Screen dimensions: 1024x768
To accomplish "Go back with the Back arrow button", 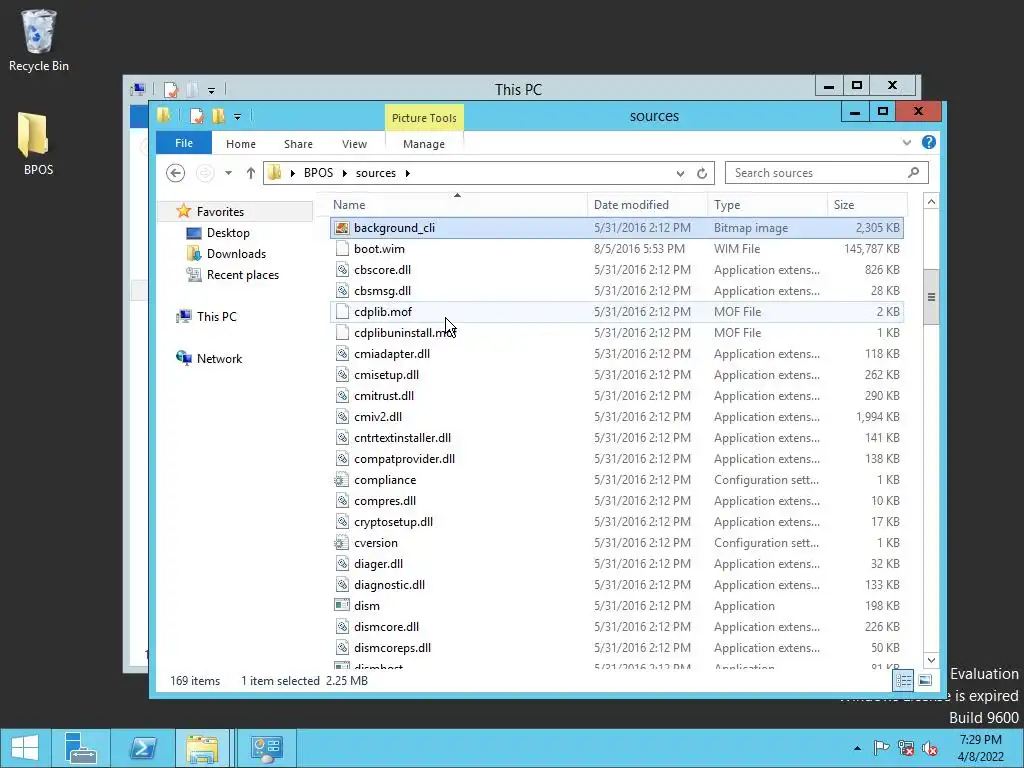I will [175, 173].
